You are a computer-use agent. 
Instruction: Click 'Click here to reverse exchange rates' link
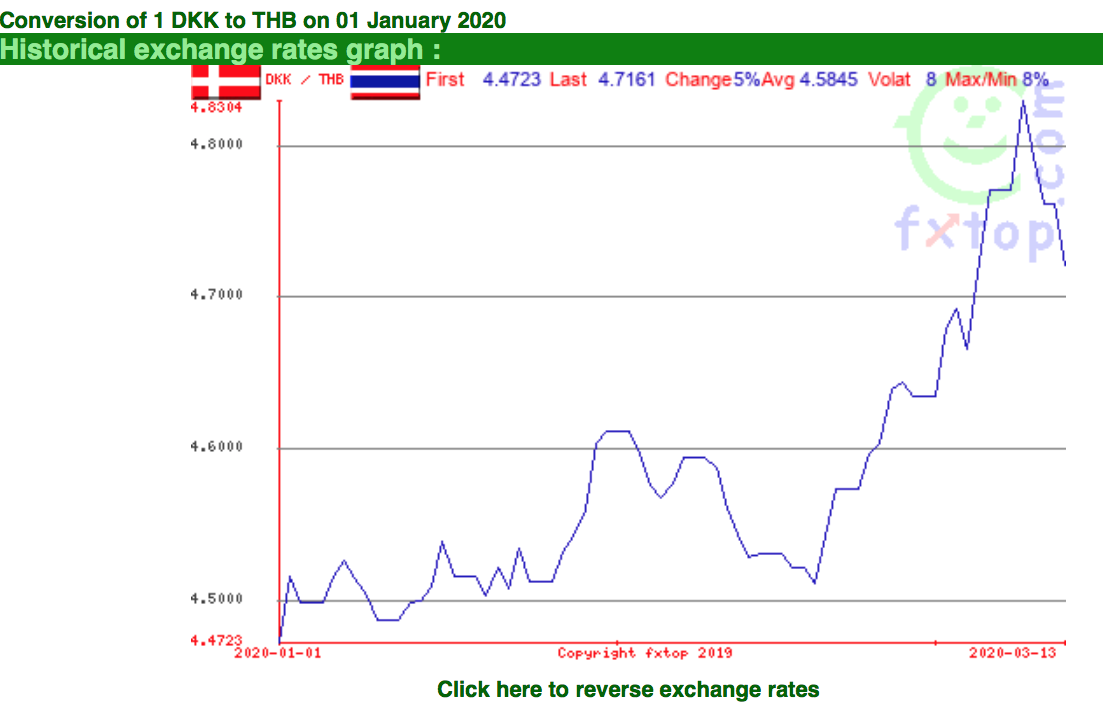click(628, 689)
